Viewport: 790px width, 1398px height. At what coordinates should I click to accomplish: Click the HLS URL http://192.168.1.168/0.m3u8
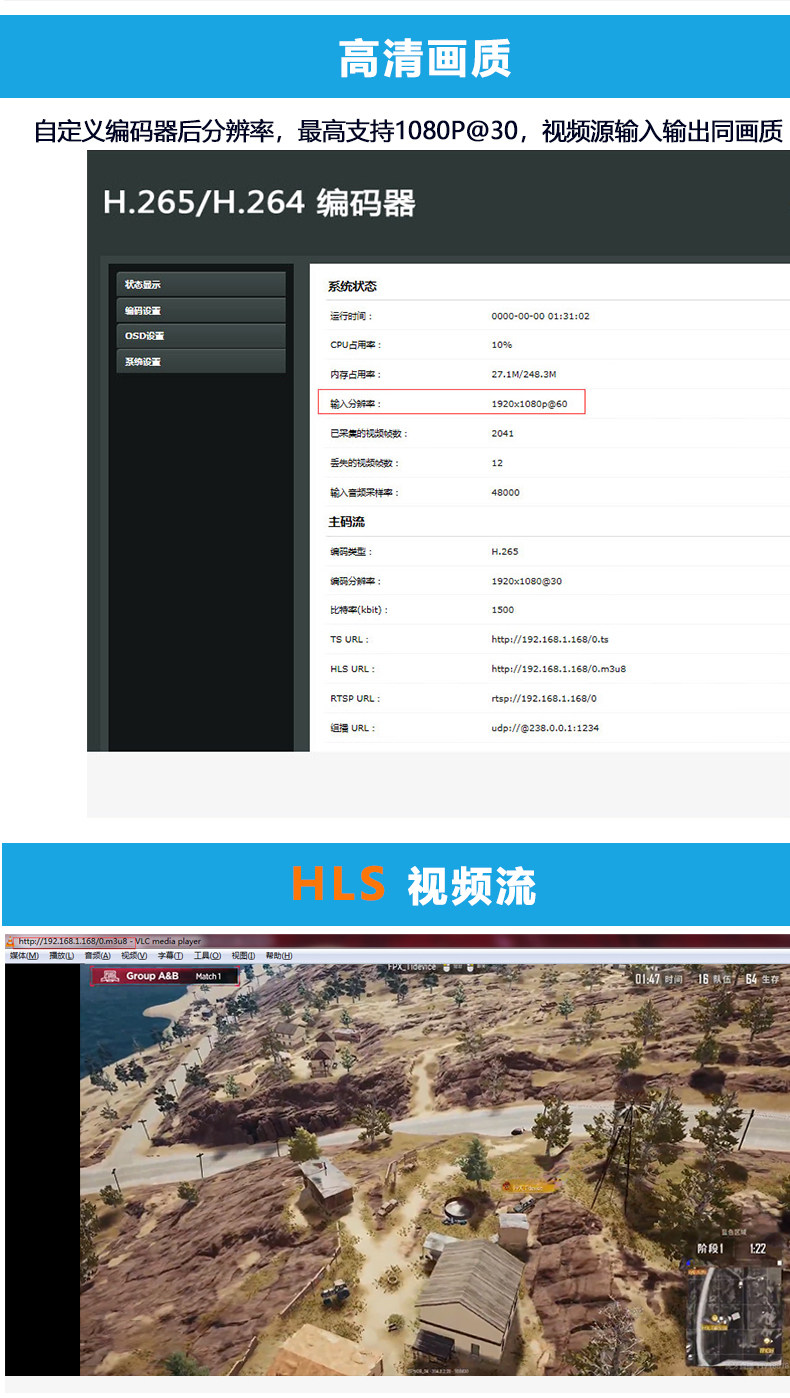[559, 669]
